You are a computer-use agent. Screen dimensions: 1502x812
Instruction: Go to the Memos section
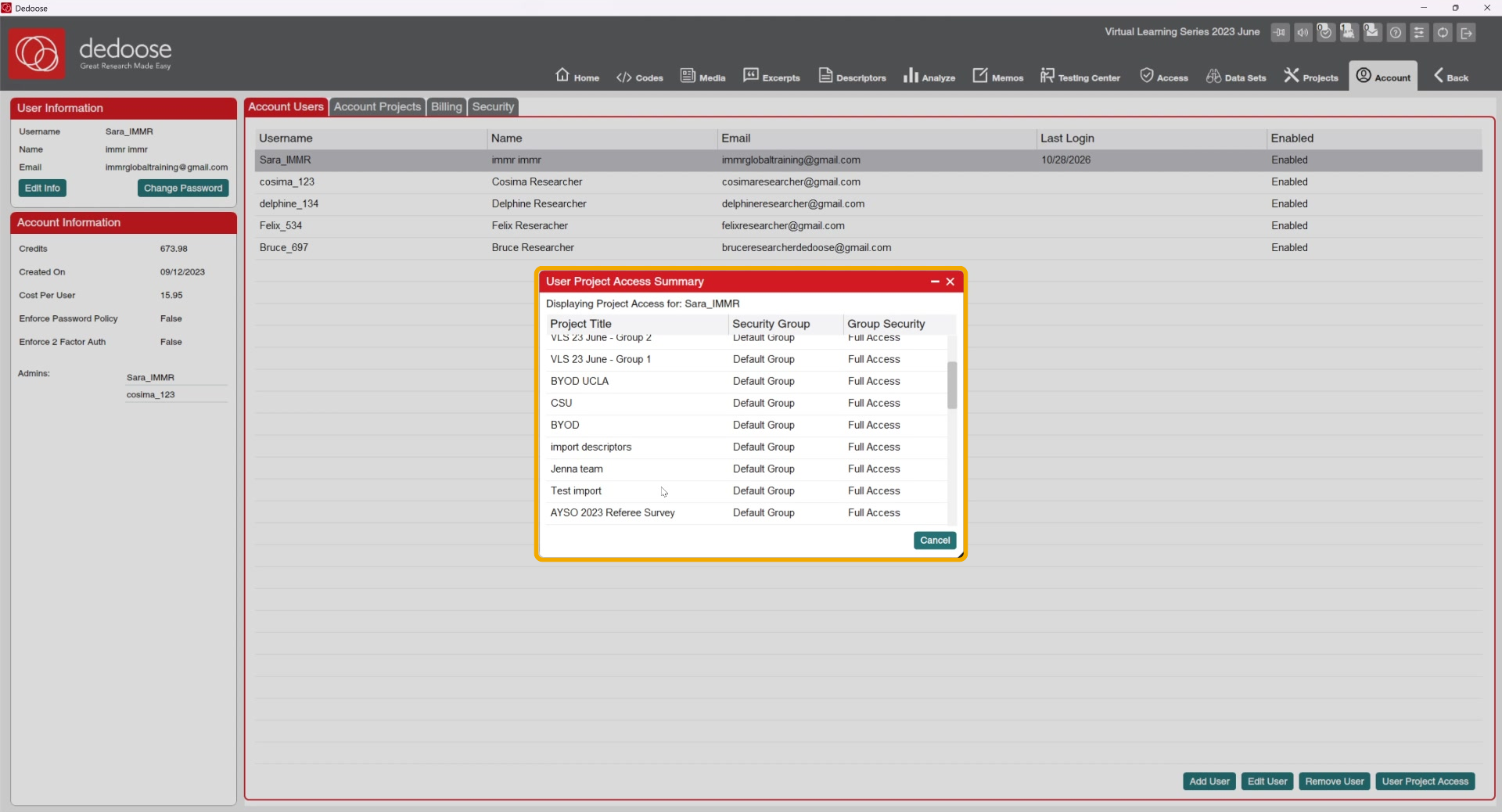[997, 76]
